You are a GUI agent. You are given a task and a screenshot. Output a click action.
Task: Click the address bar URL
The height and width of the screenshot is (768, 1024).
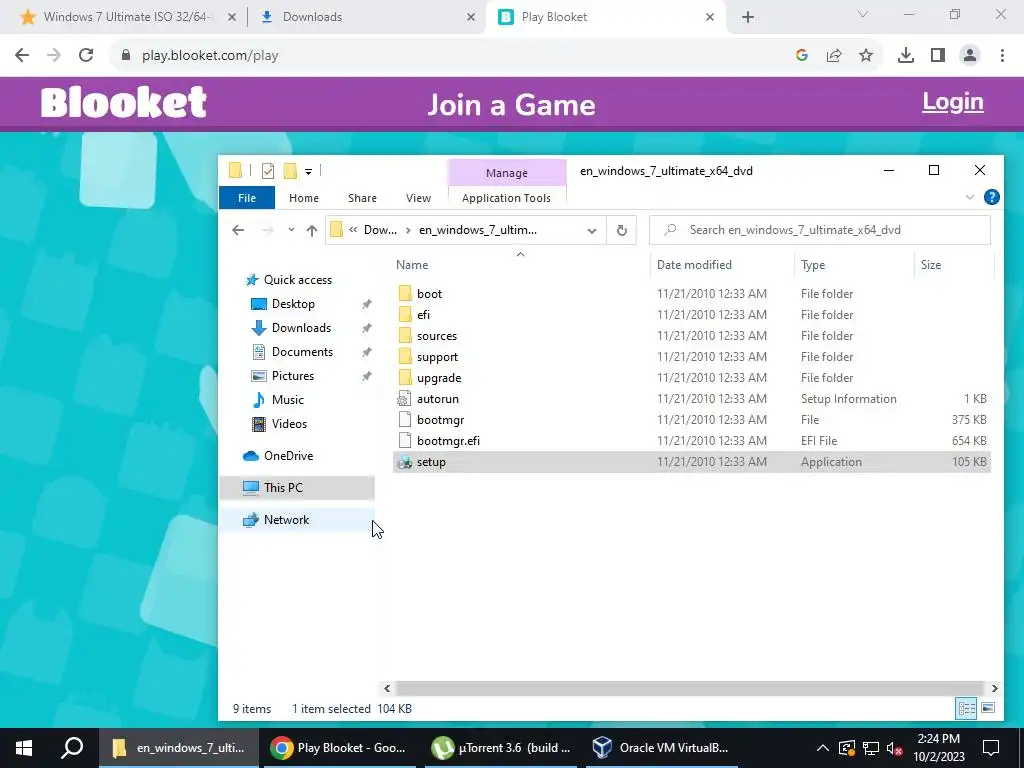(x=210, y=56)
